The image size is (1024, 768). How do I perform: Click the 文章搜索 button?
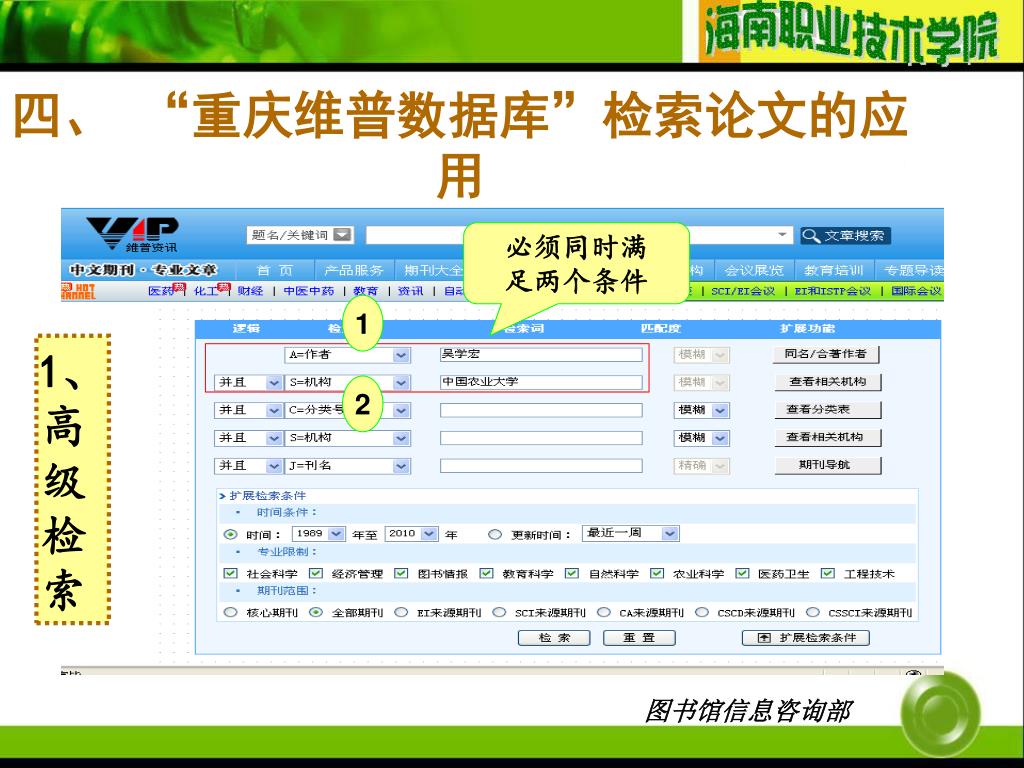tap(845, 236)
